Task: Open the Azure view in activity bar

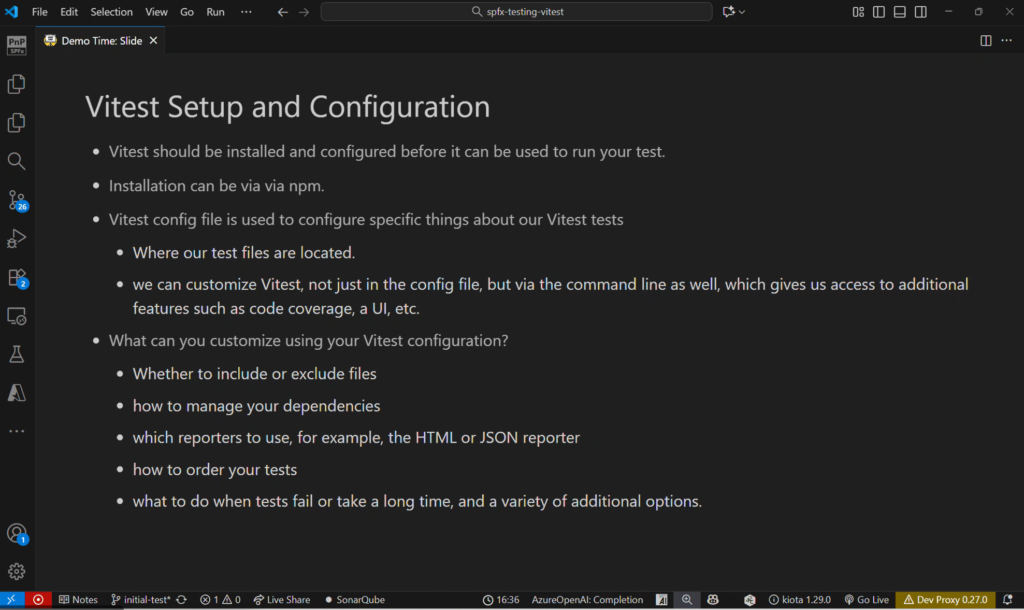Action: 17,392
